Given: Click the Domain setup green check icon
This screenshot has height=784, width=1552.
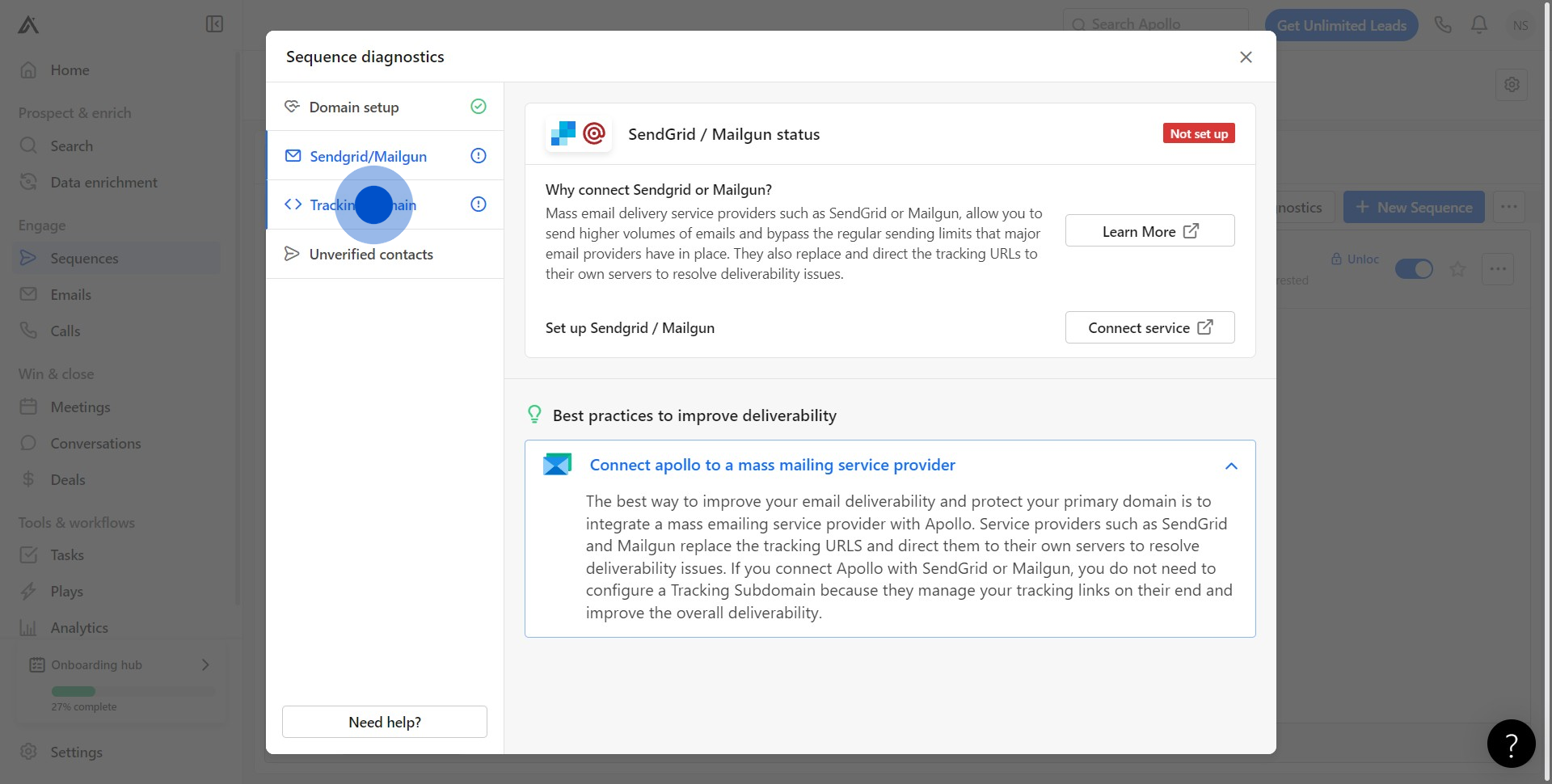Looking at the screenshot, I should tap(479, 107).
